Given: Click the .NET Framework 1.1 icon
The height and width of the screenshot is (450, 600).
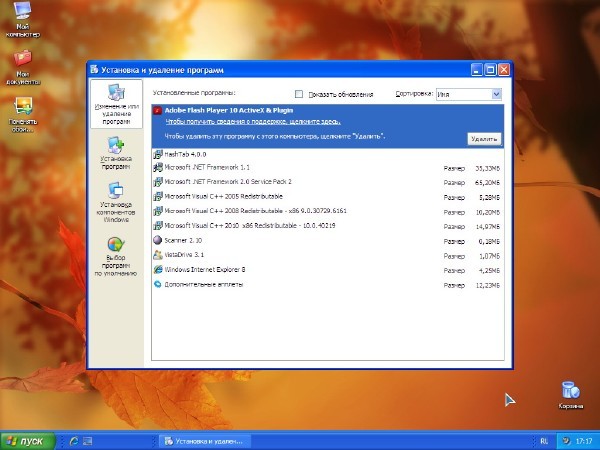Looking at the screenshot, I should 158,168.
